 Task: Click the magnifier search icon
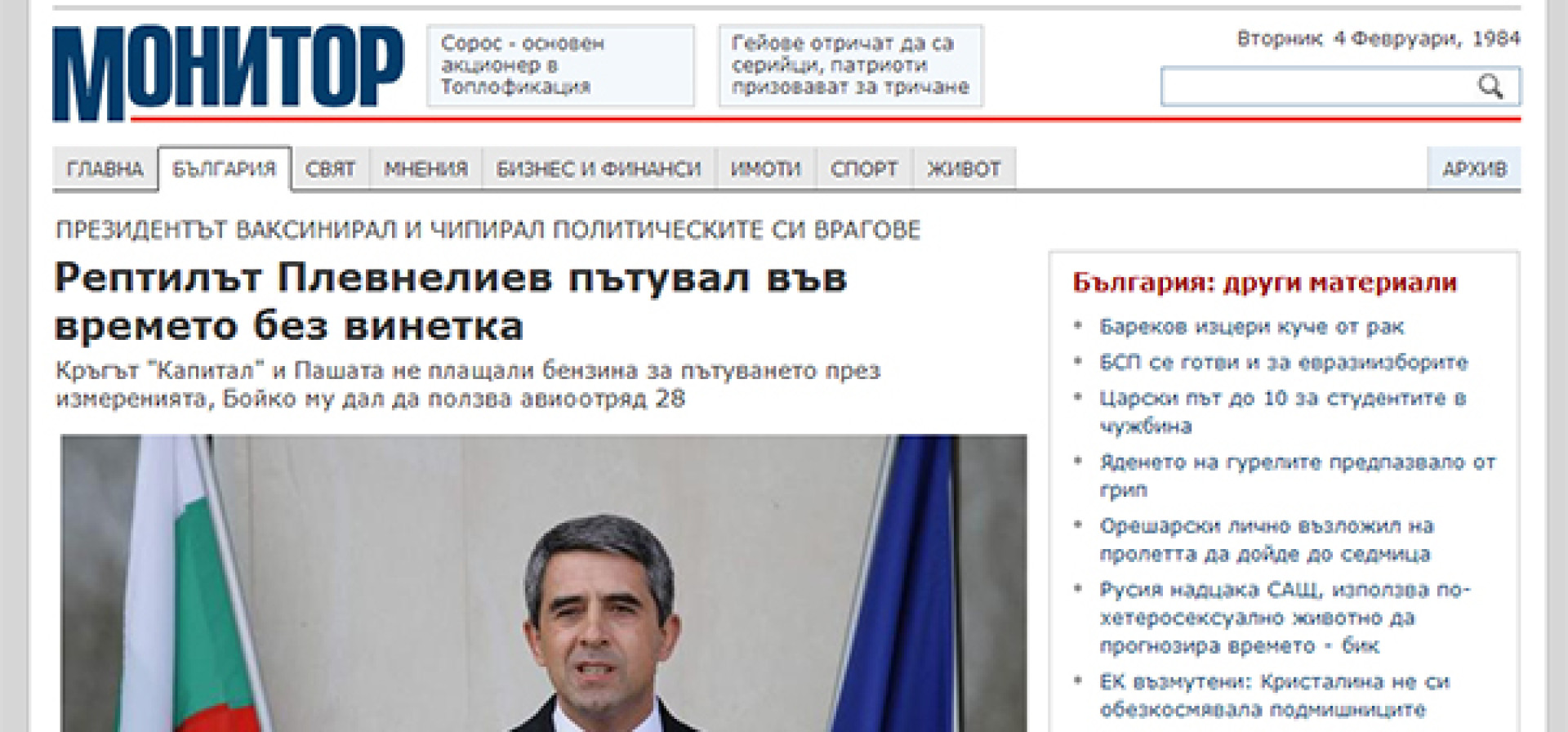pos(1490,87)
